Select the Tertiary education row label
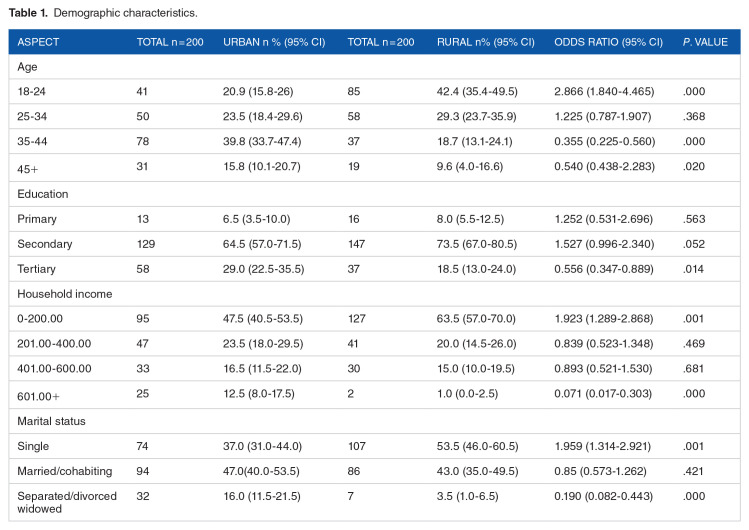 [x=35, y=267]
